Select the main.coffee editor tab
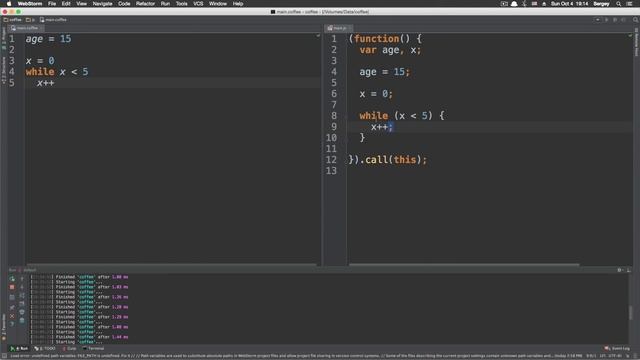 pos(27,28)
